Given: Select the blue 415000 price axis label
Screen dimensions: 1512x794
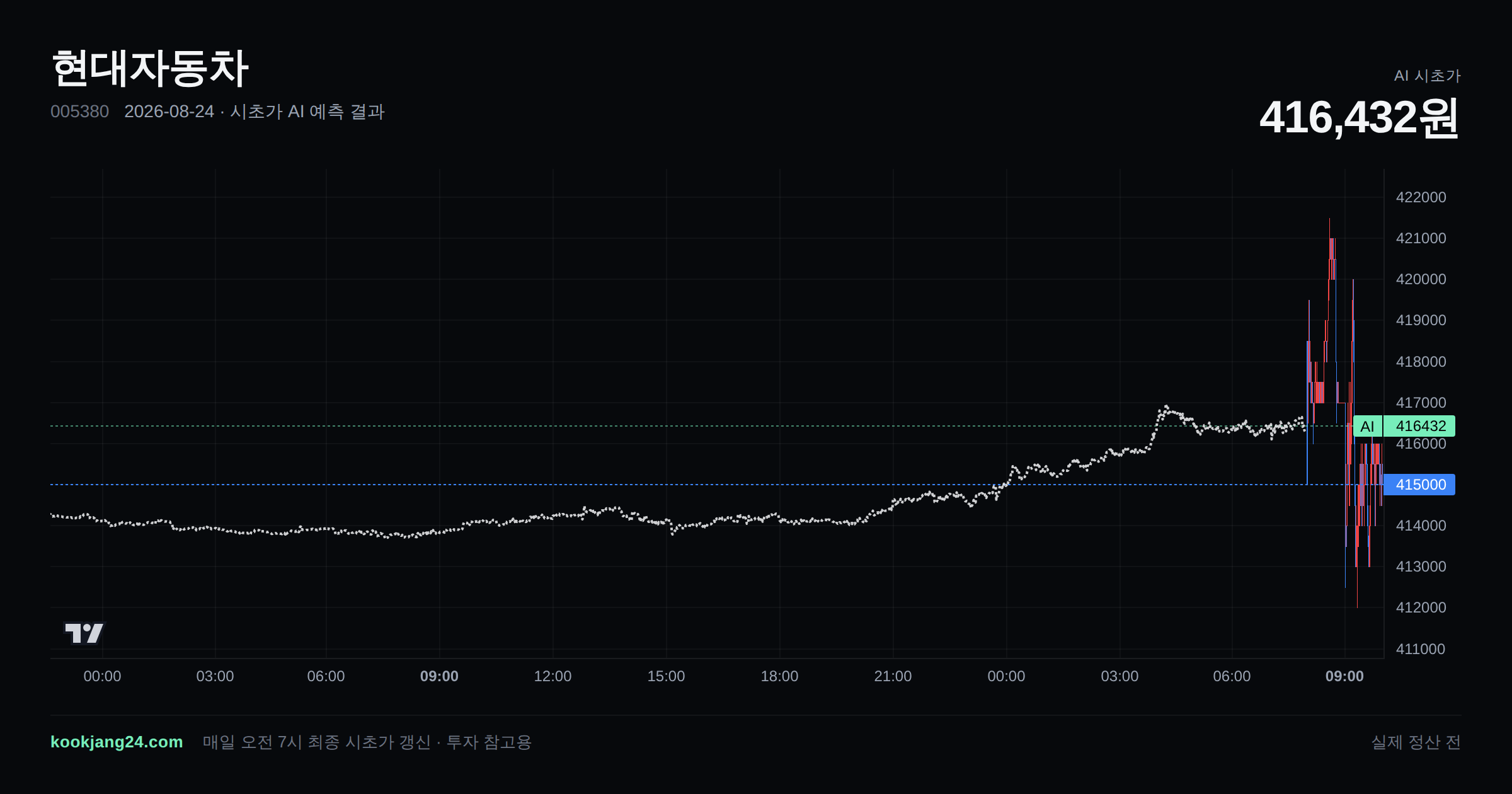Looking at the screenshot, I should tap(1419, 485).
